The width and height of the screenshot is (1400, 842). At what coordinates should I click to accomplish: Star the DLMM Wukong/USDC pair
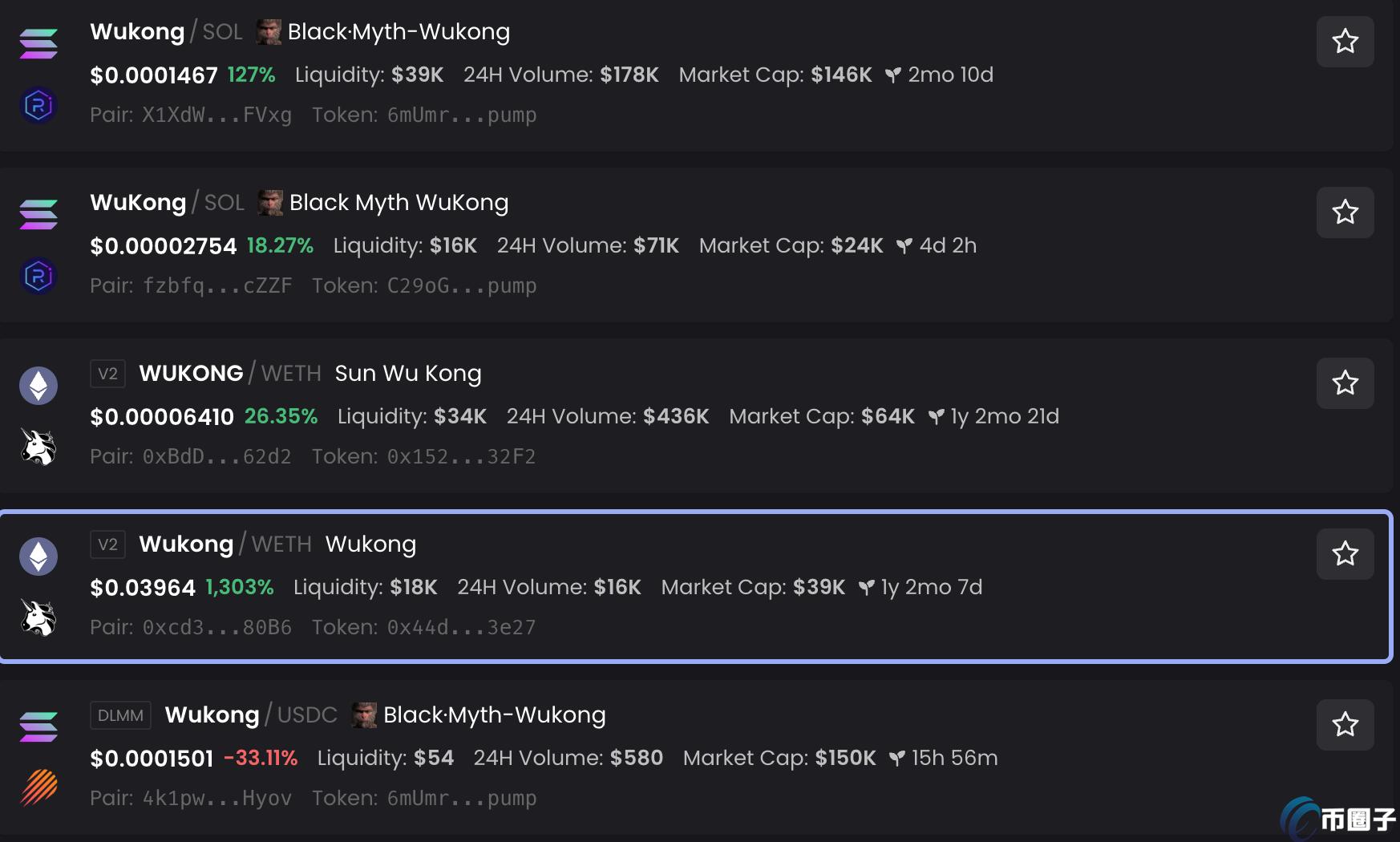[x=1345, y=724]
